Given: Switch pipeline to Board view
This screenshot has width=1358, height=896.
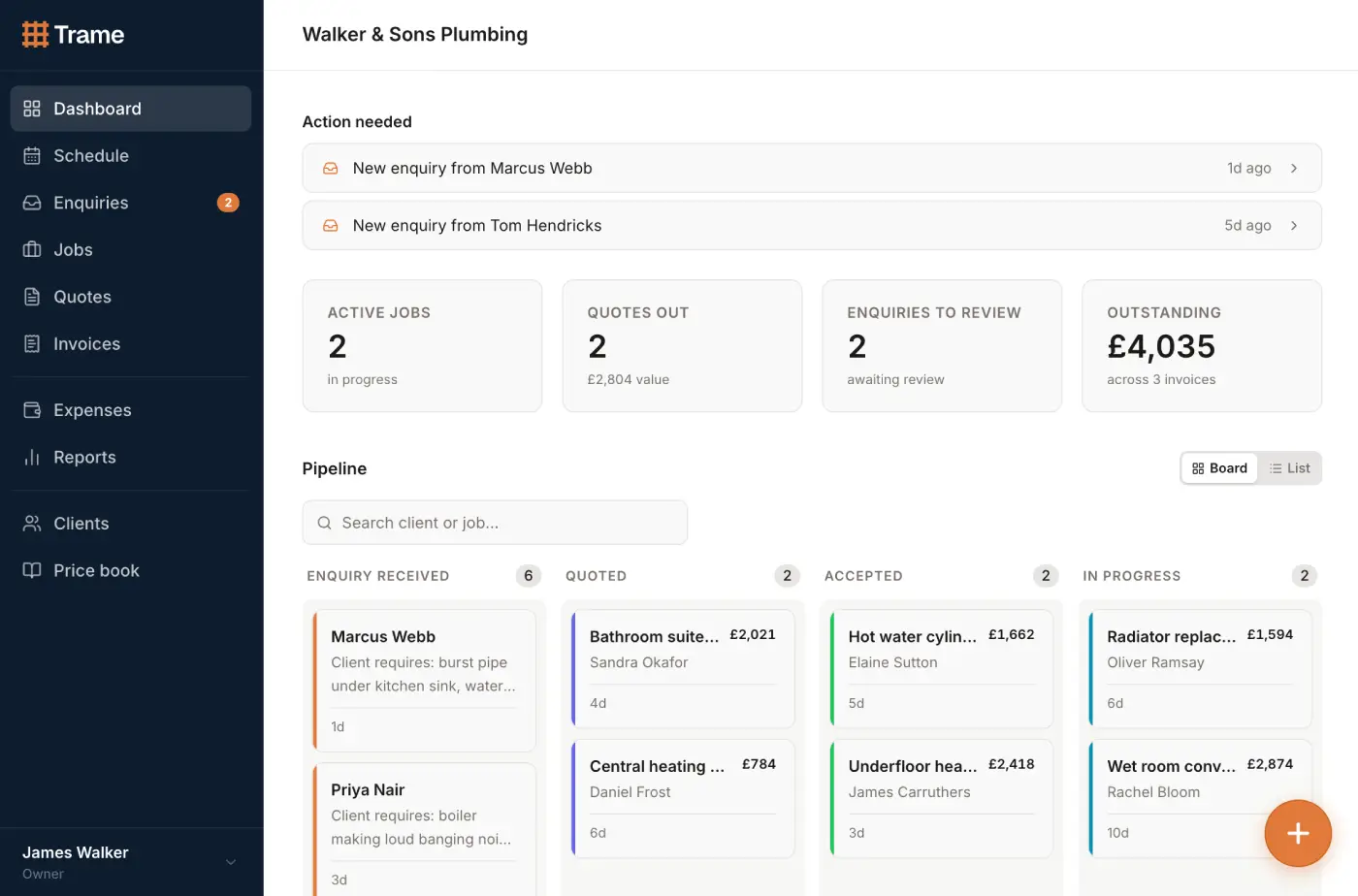Looking at the screenshot, I should pyautogui.click(x=1219, y=468).
